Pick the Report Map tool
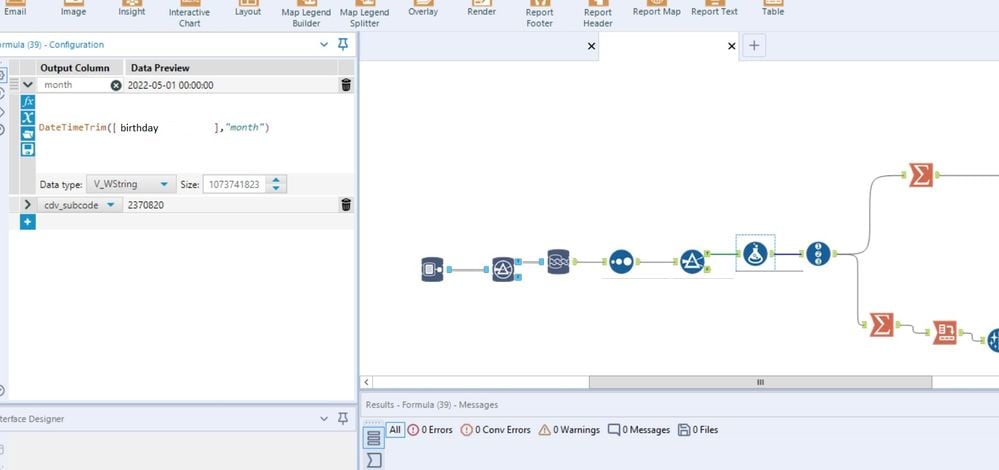This screenshot has width=999, height=470. (x=656, y=8)
